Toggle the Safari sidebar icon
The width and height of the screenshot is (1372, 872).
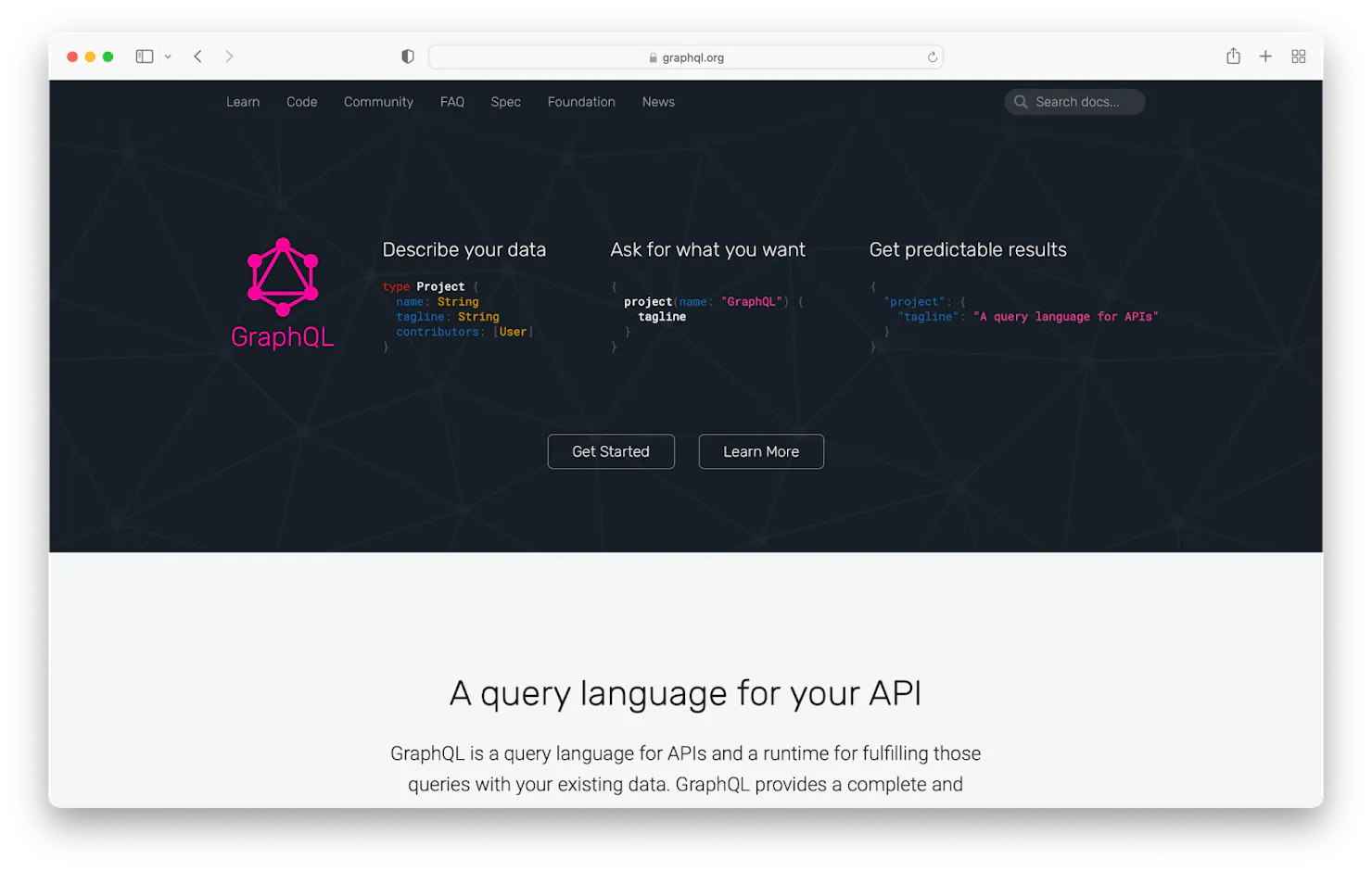145,57
